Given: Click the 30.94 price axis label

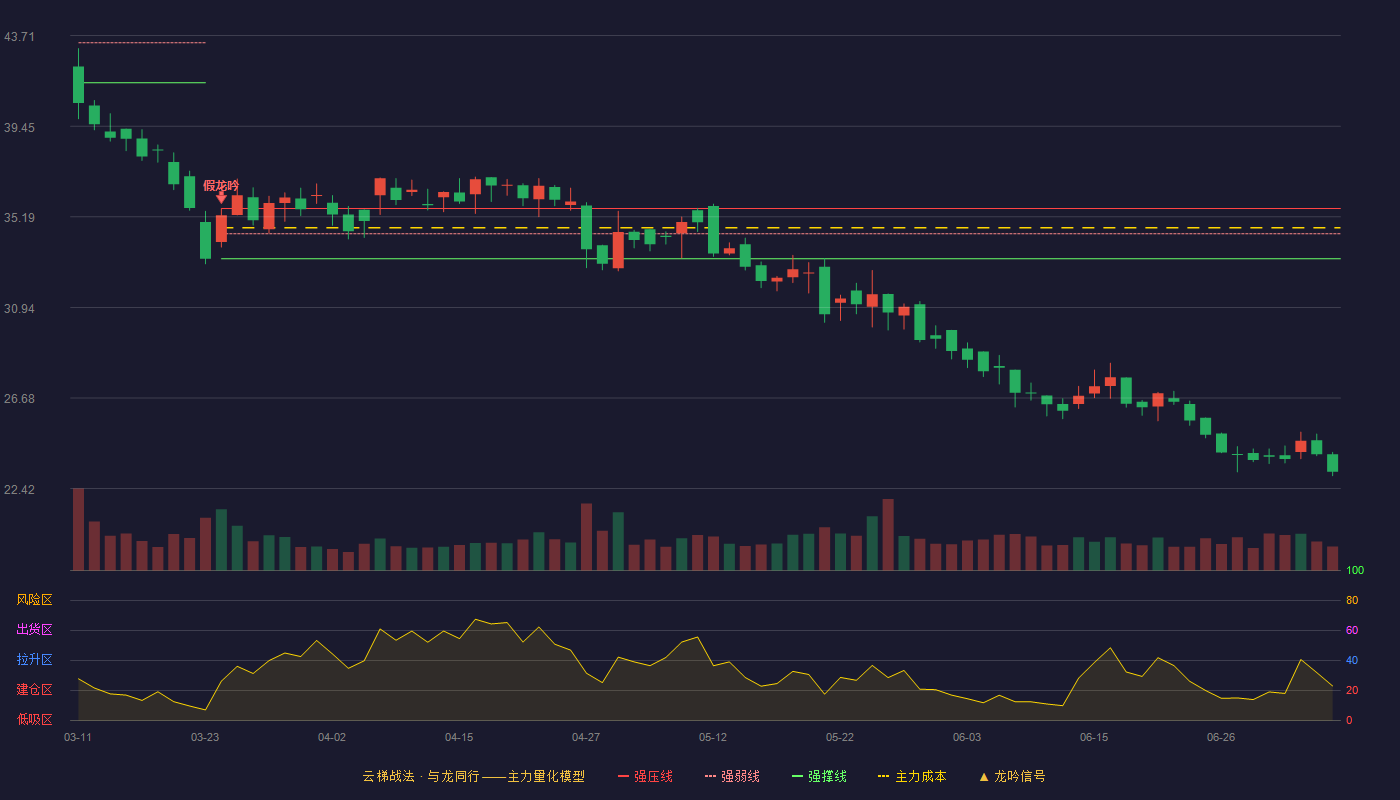Looking at the screenshot, I should point(19,309).
